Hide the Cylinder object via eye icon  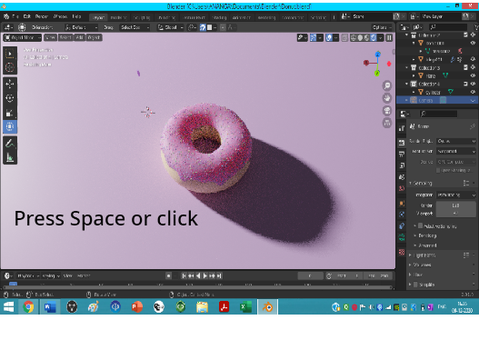pos(473,92)
